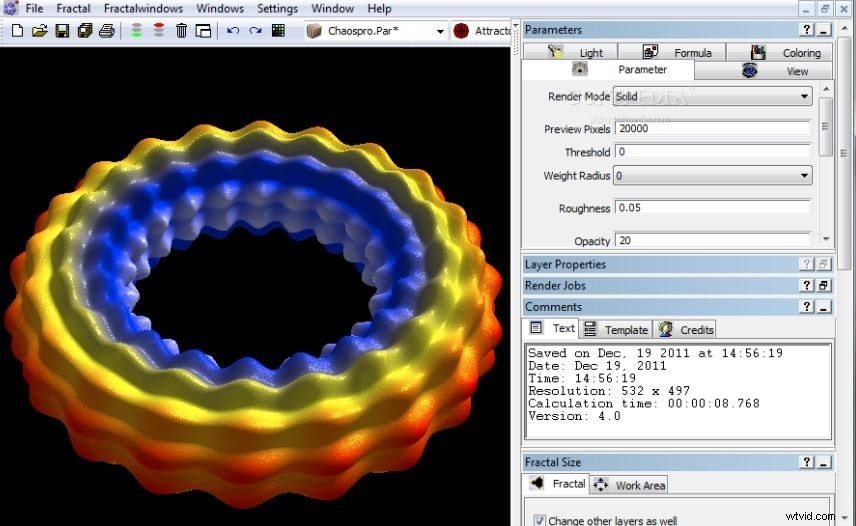Click the Parameters panel scroll up arrow

coord(826,89)
